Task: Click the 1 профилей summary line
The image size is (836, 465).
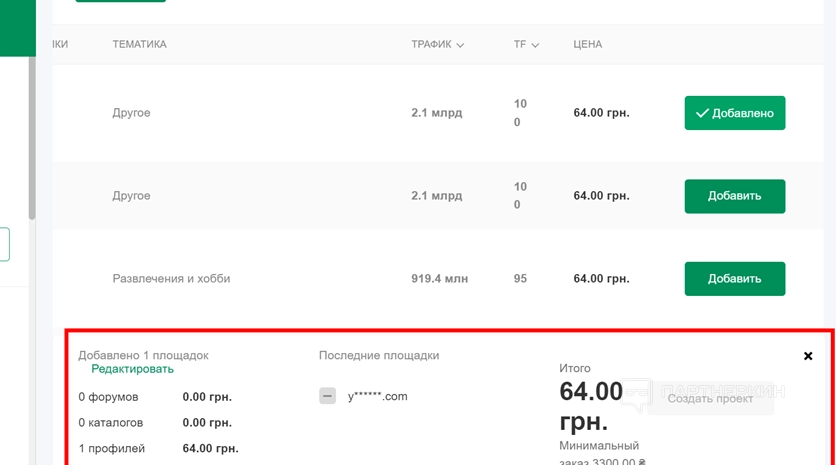Action: coord(112,448)
